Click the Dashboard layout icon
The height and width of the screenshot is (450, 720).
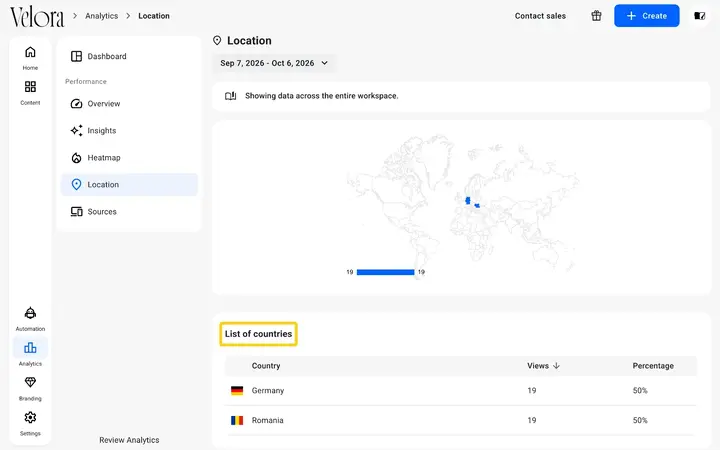pos(76,56)
